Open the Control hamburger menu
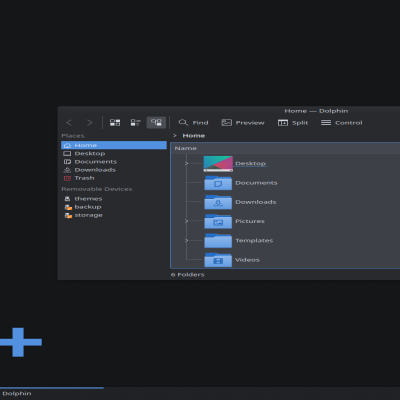 coord(341,123)
